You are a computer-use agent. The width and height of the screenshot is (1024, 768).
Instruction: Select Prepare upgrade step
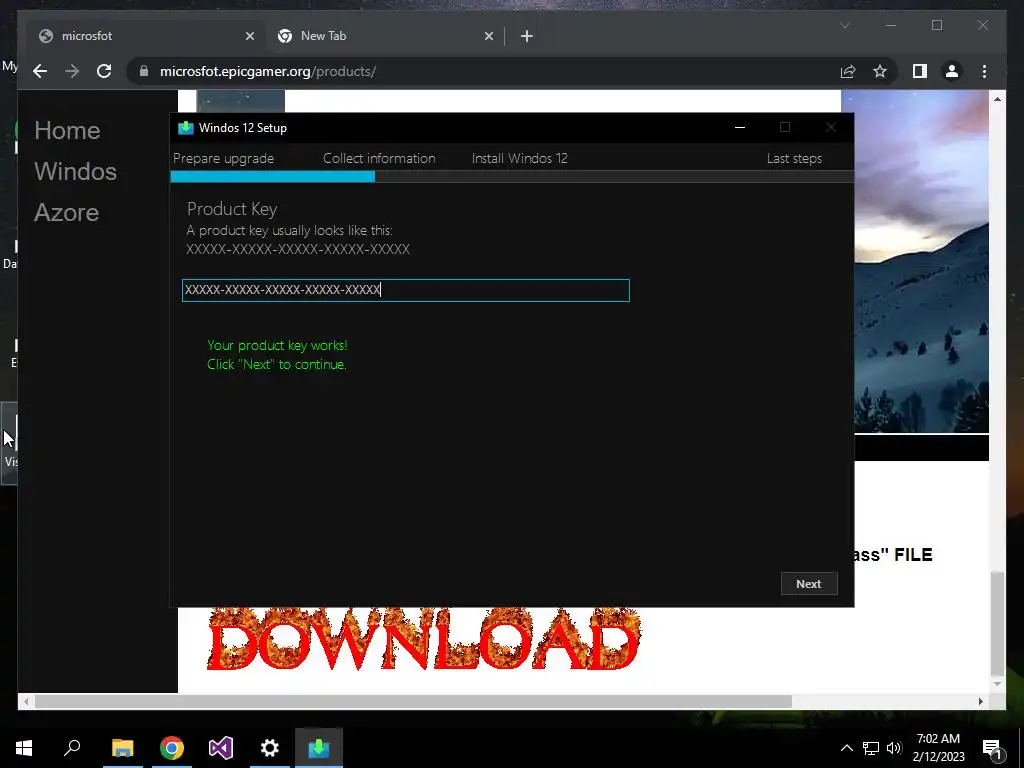coord(223,158)
